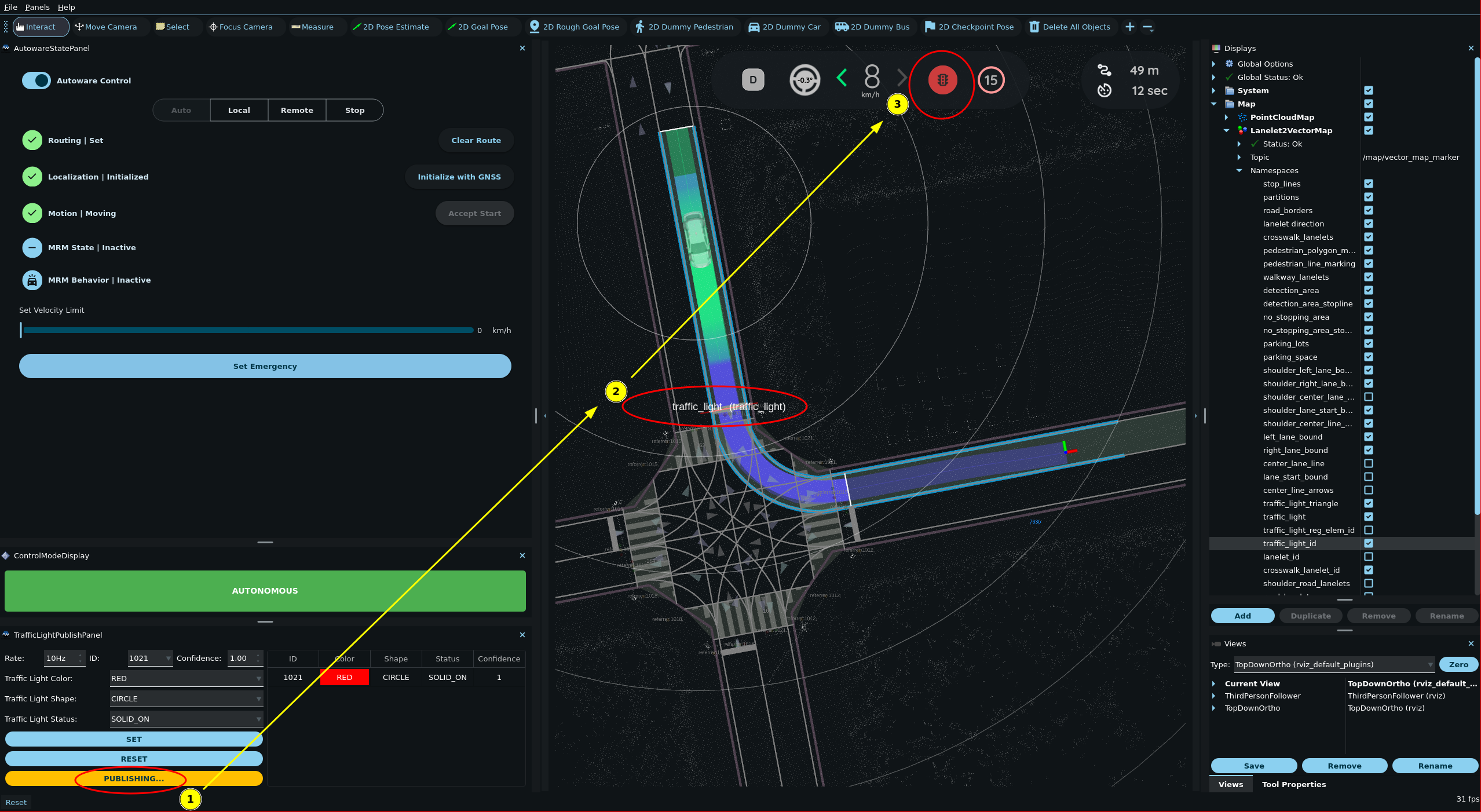Expand the PointCloudMap display item
The image size is (1481, 812).
1226,117
